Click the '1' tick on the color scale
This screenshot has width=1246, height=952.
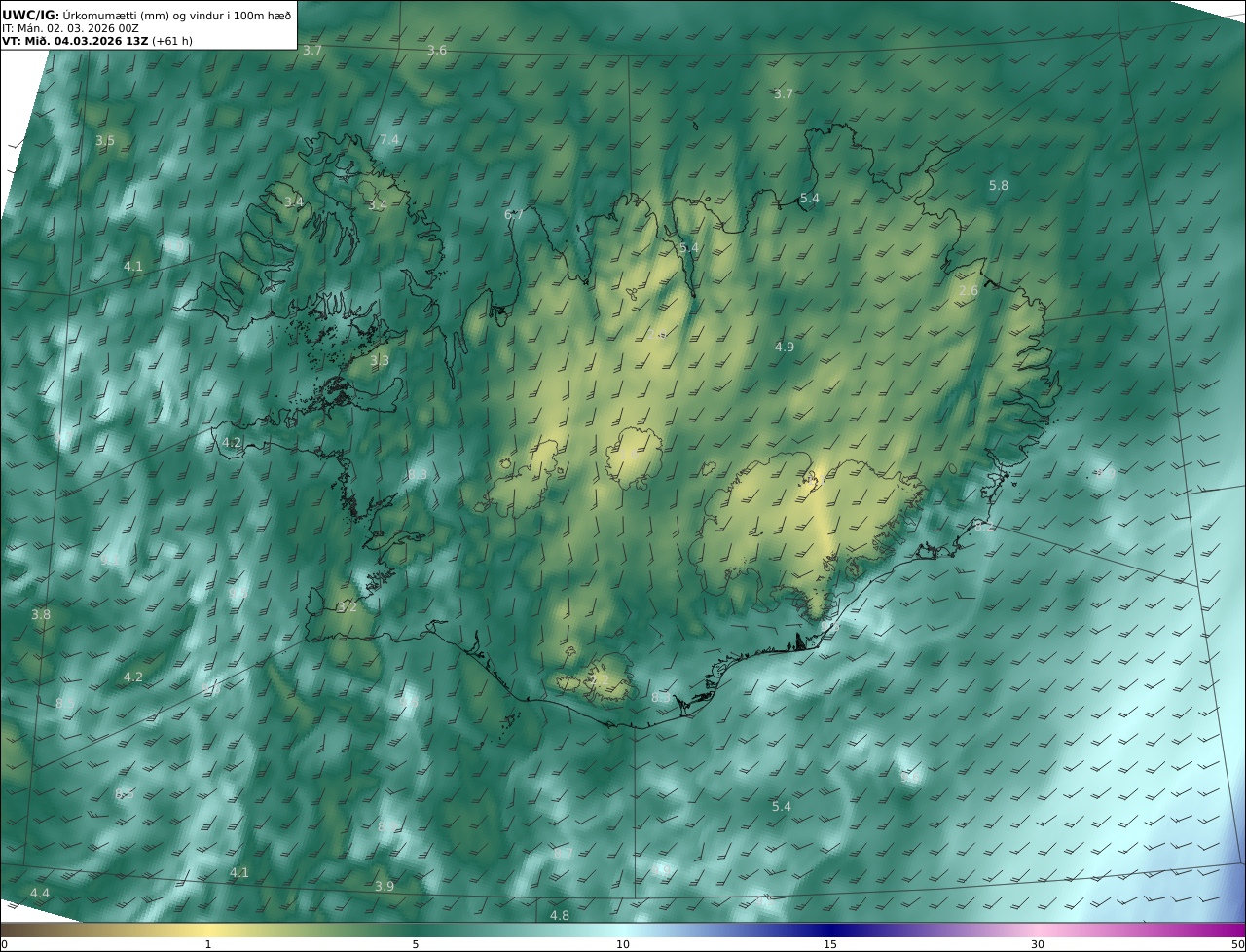coord(208,944)
